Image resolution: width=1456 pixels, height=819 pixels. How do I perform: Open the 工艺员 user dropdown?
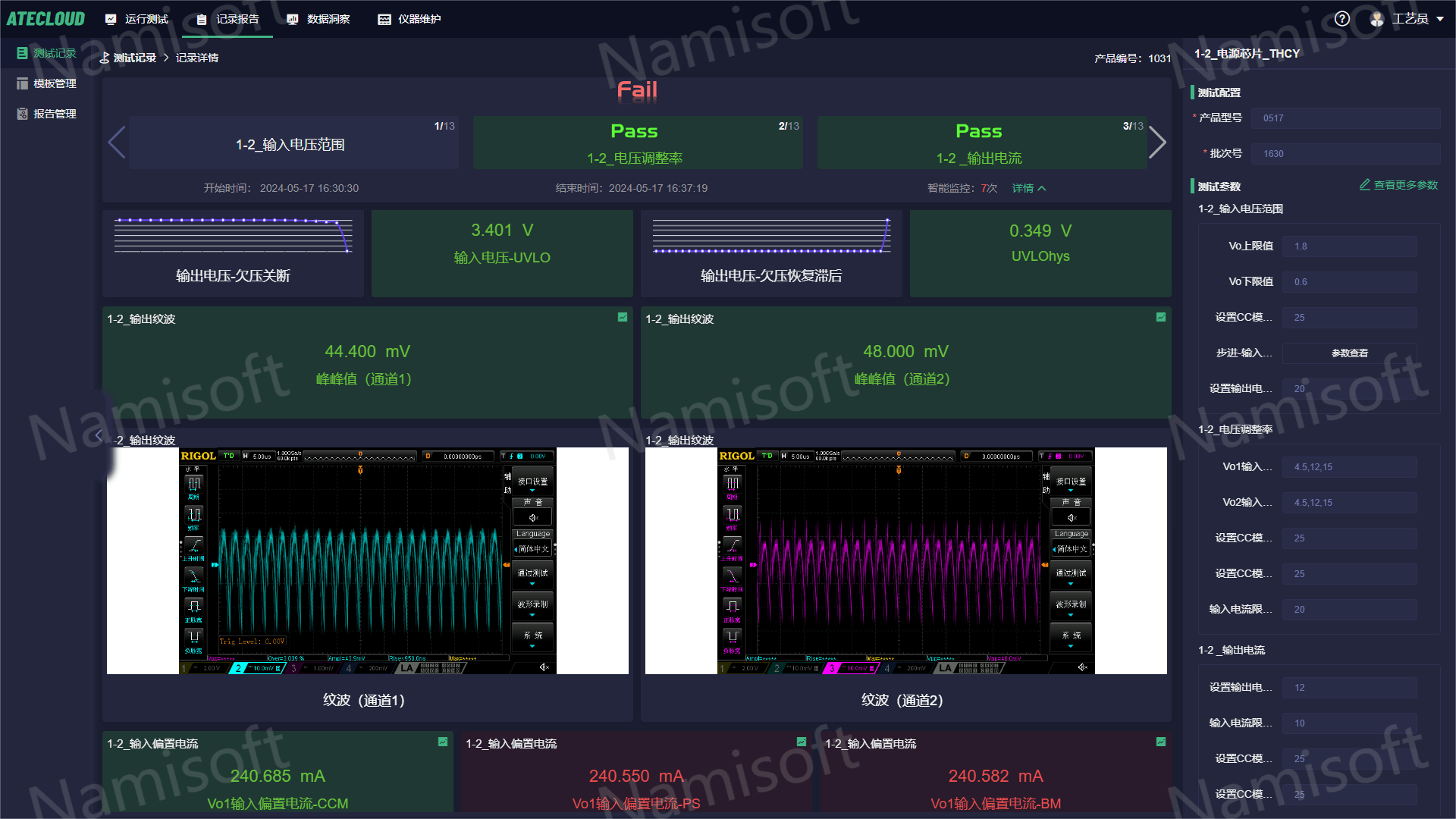click(1409, 19)
